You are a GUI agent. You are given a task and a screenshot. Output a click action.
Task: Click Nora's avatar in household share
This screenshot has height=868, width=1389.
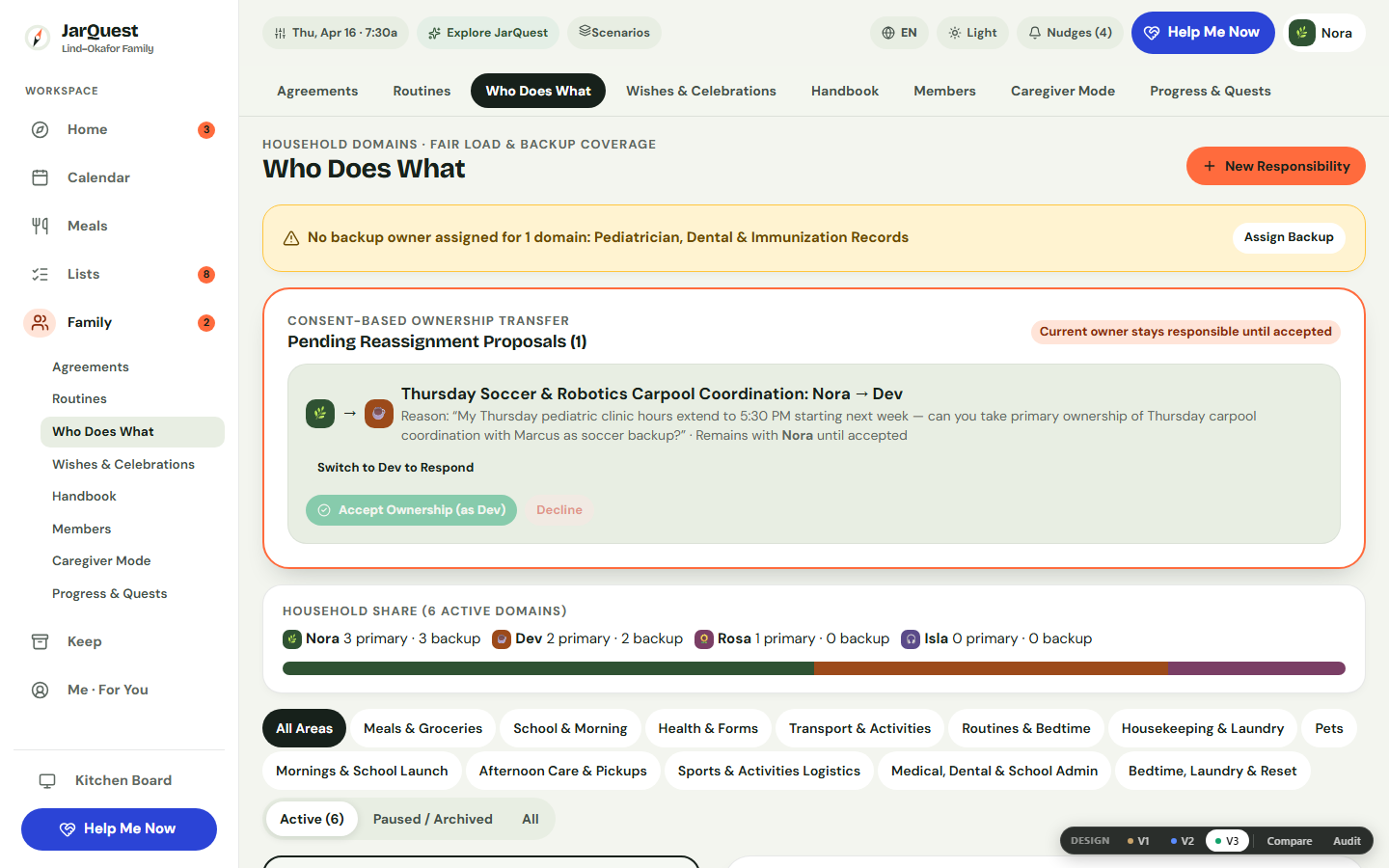click(291, 638)
